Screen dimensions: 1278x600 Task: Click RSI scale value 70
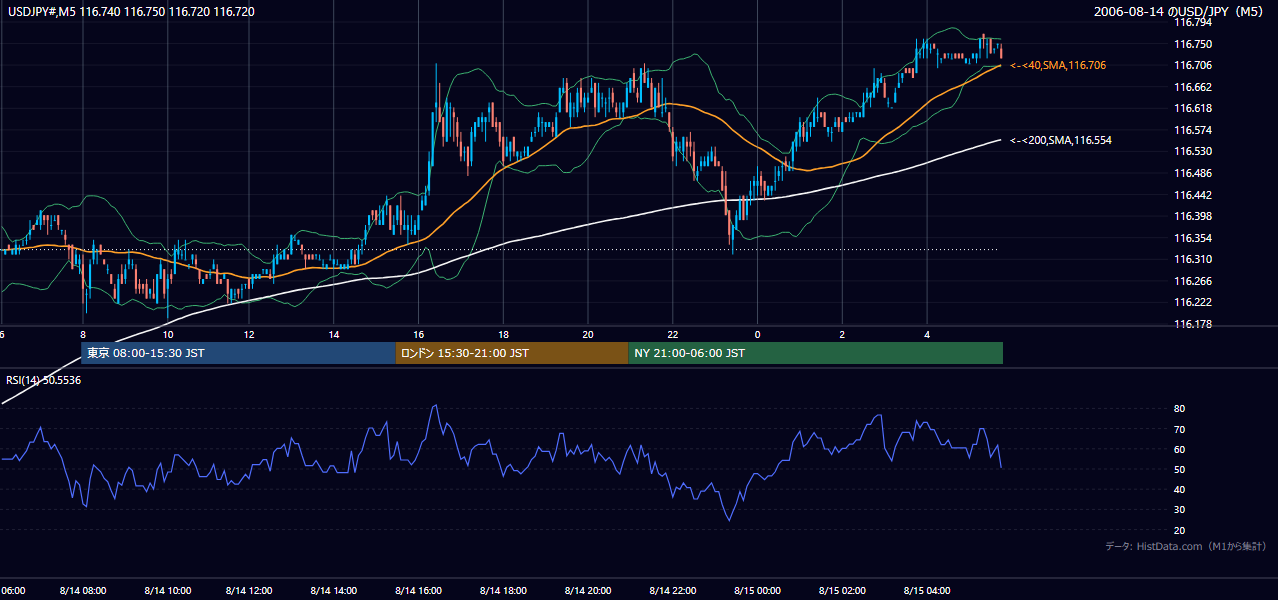tap(1179, 429)
